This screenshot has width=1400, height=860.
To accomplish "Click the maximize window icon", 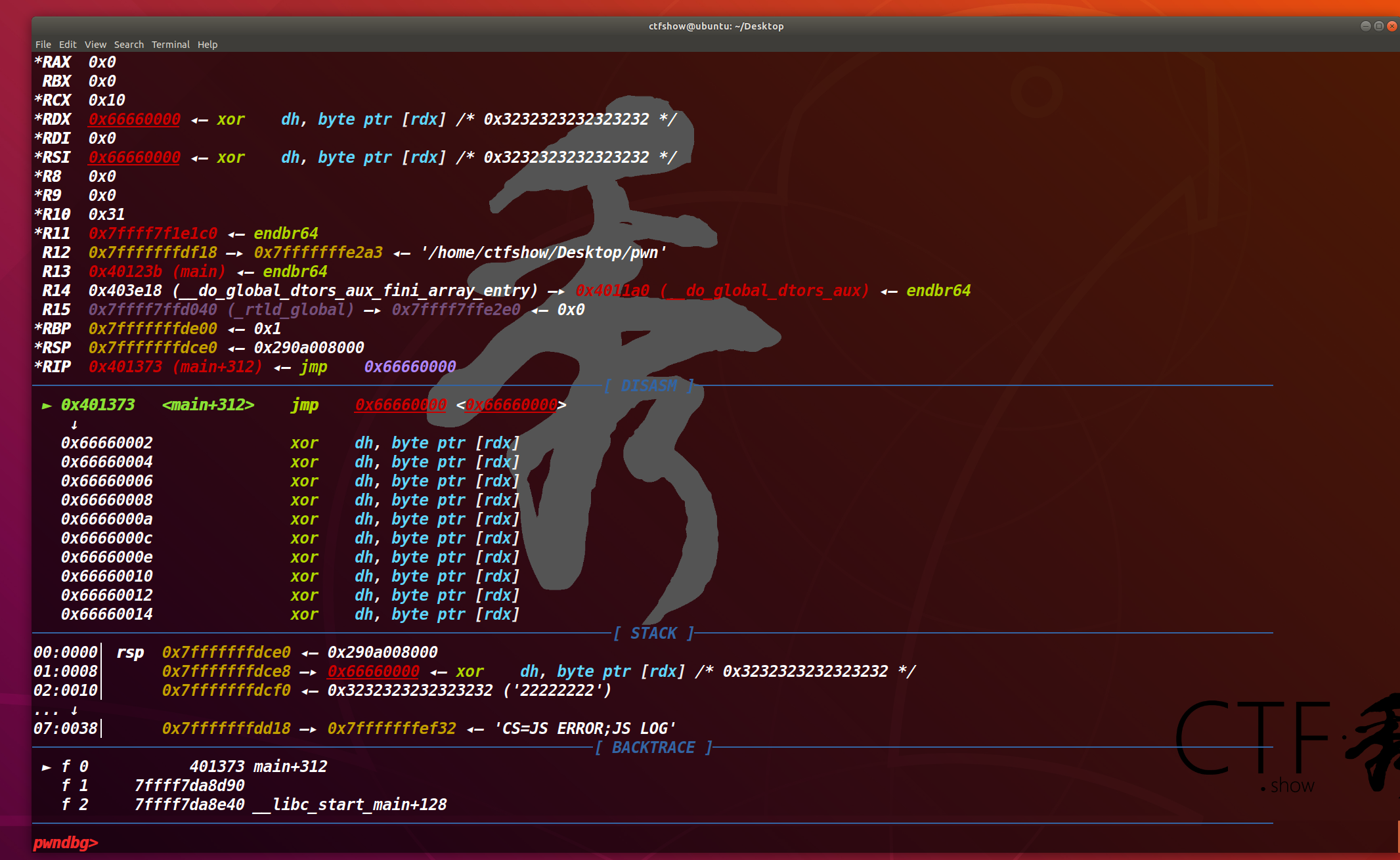I will pos(1379,26).
